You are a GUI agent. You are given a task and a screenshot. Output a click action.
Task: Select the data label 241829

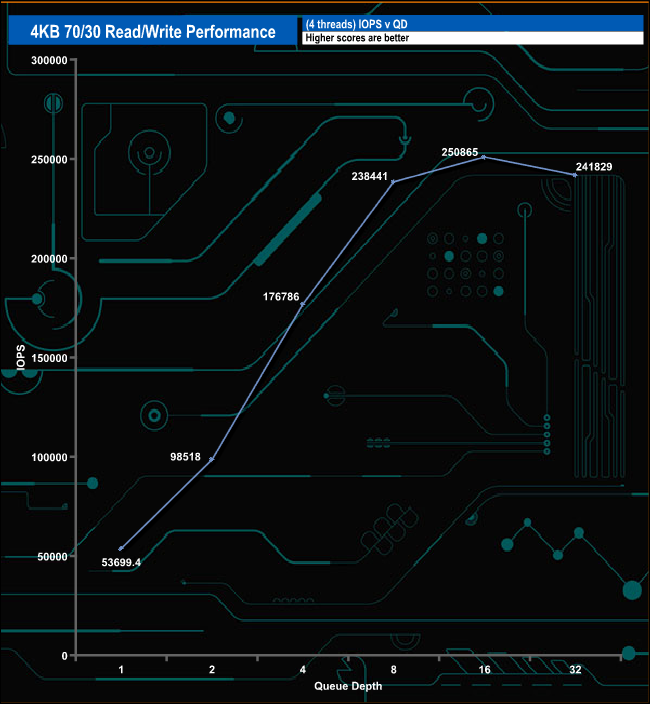(x=594, y=167)
